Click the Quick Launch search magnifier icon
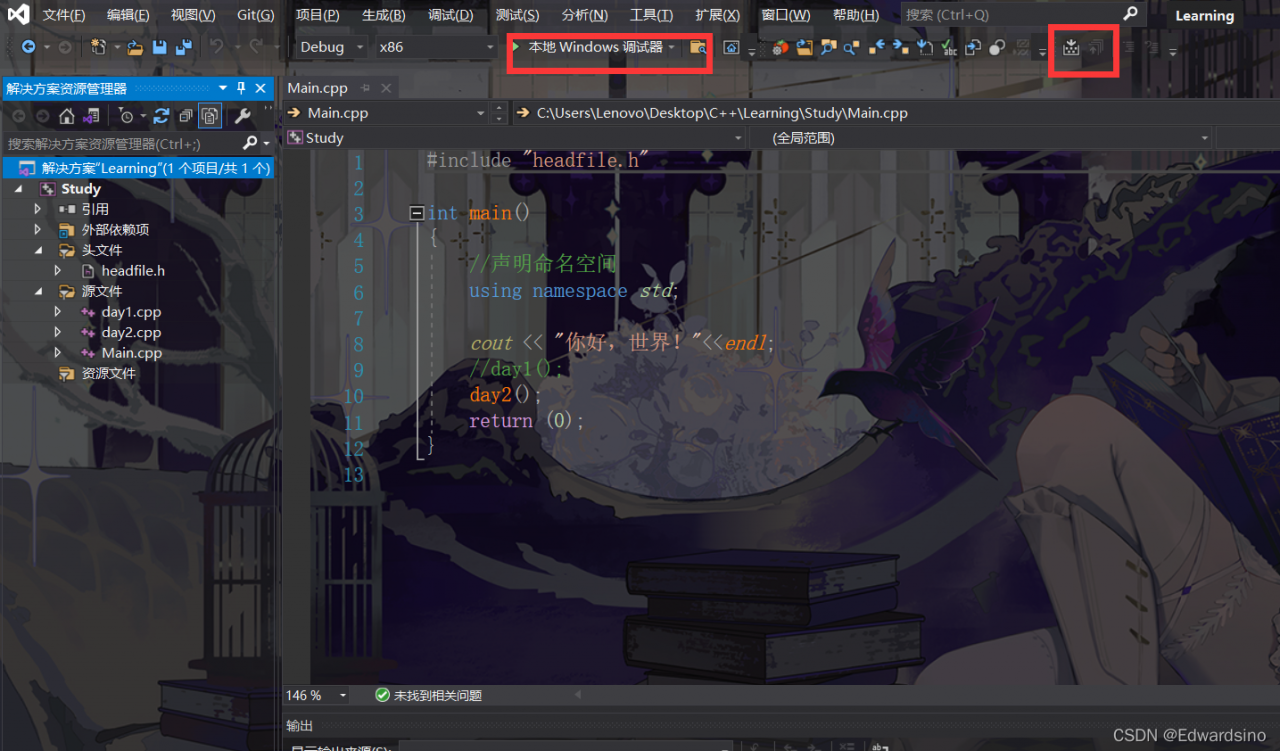1280x751 pixels. pyautogui.click(x=1130, y=14)
